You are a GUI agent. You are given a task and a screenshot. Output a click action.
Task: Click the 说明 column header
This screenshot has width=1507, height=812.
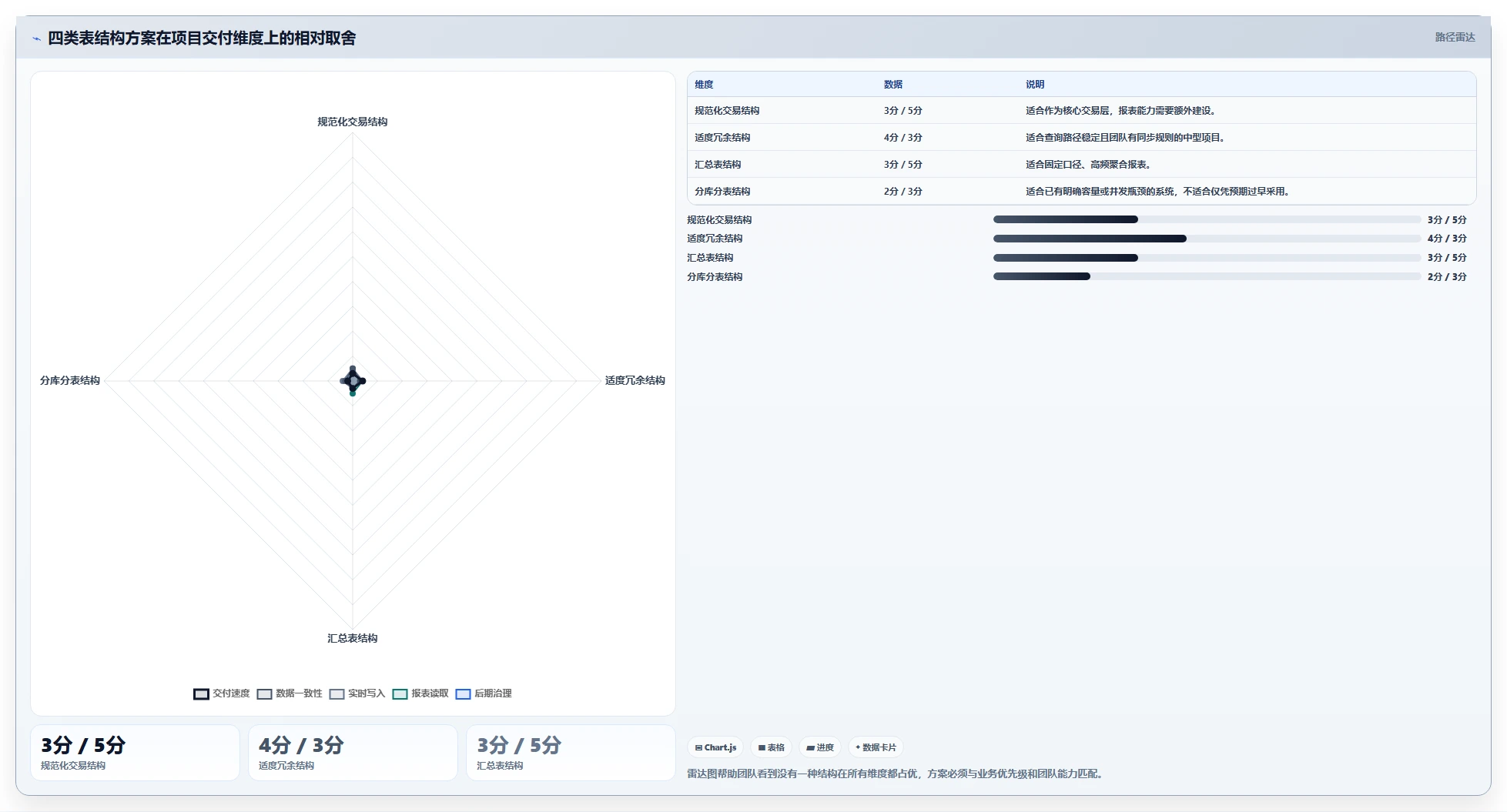tap(1035, 85)
